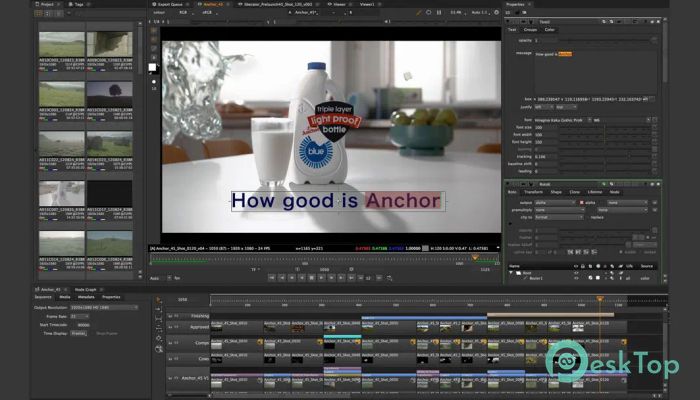Open the font family dropdown in Text1
Image resolution: width=700 pixels, height=400 pixels.
(562, 120)
